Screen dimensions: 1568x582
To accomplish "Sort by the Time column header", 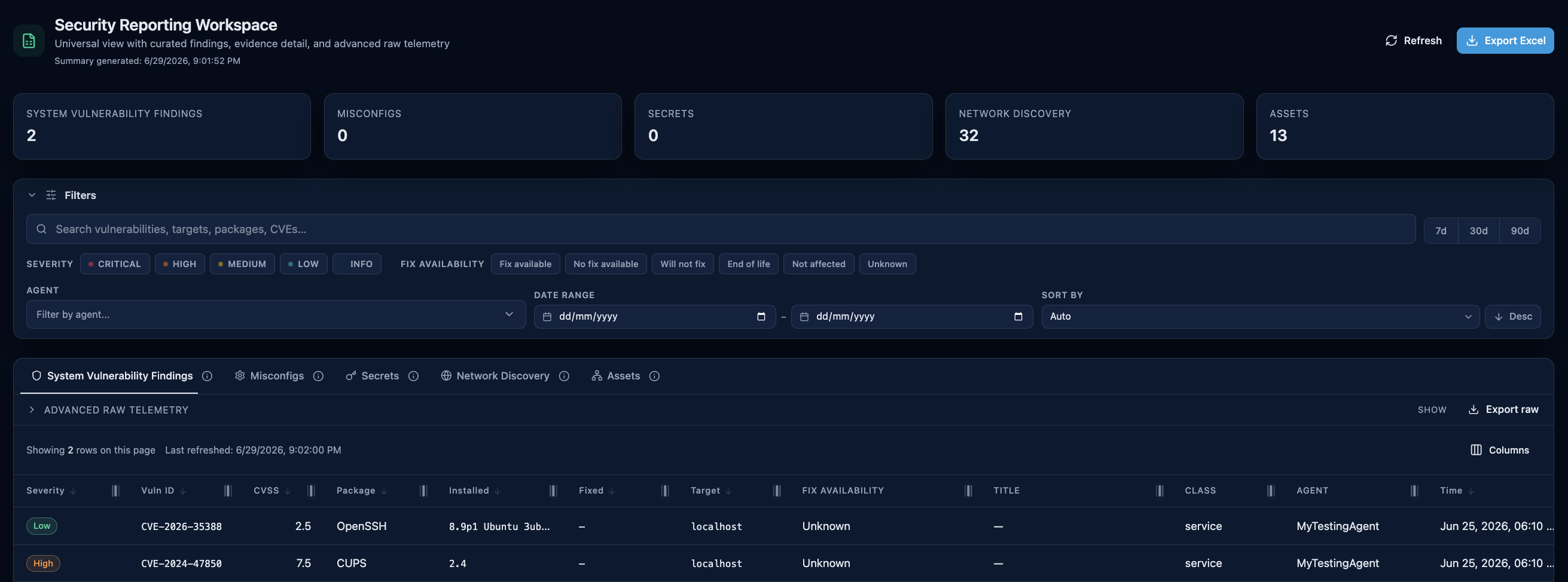I will 1457,491.
